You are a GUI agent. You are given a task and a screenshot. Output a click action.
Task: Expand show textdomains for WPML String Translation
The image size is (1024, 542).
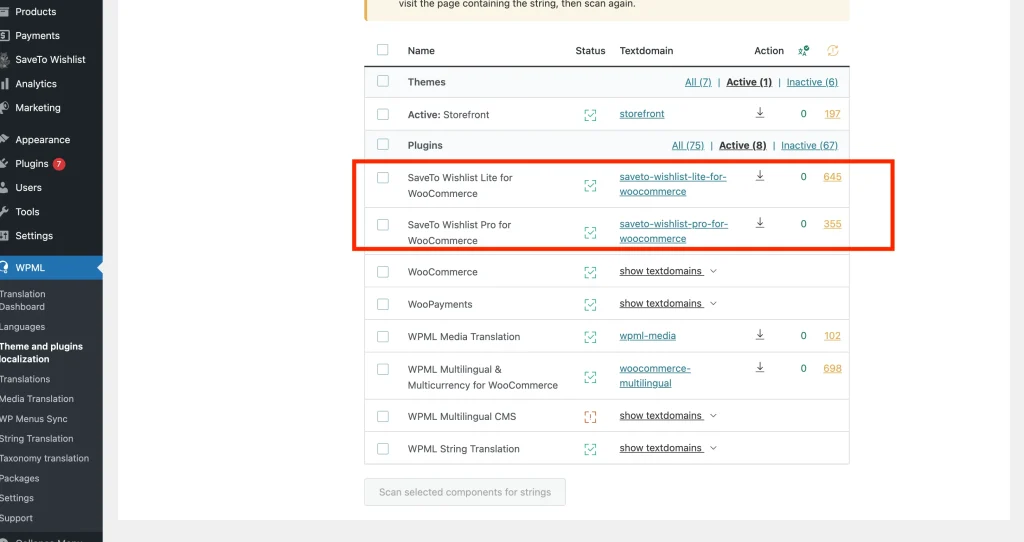tap(667, 448)
